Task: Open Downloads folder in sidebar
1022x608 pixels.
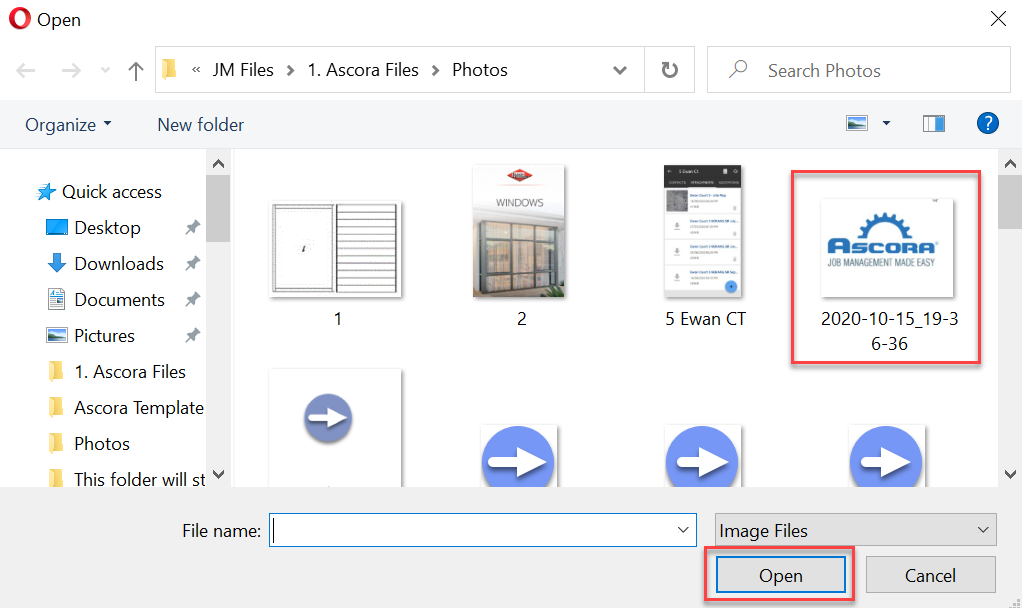Action: click(118, 264)
